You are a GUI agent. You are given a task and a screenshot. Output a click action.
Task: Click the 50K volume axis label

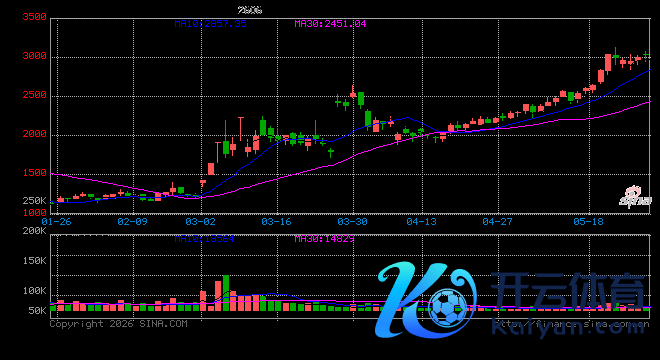point(37,311)
